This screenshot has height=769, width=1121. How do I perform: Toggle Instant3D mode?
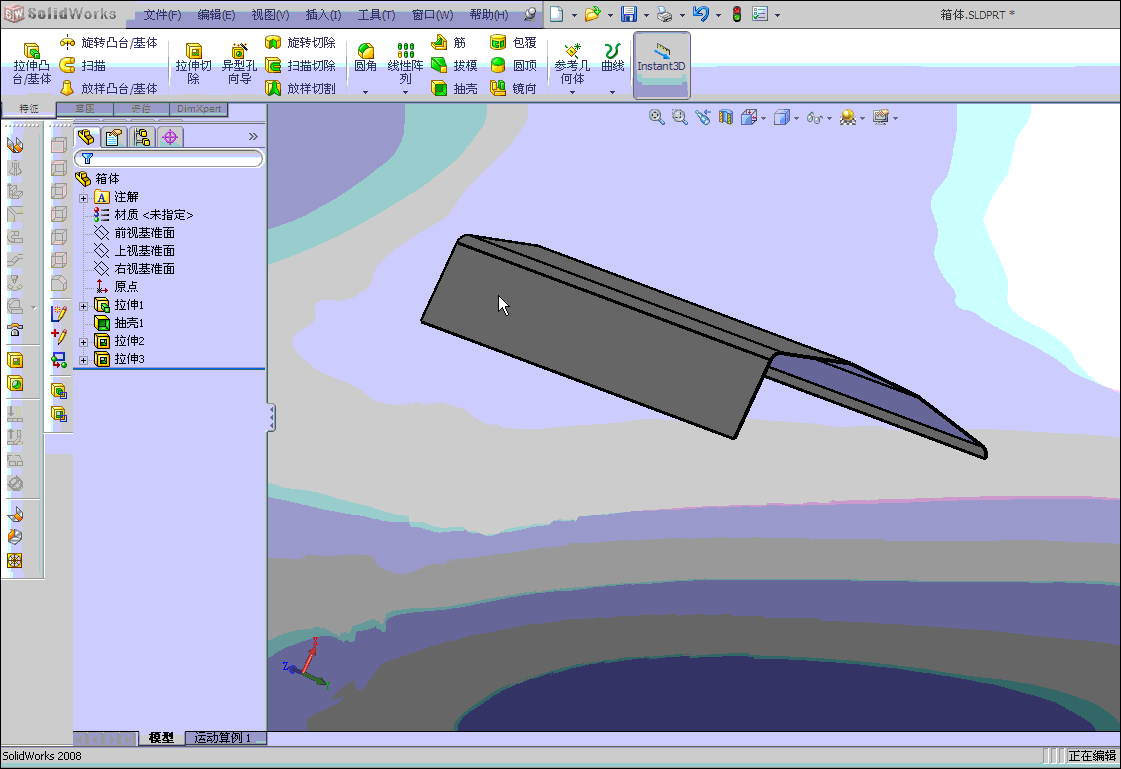(661, 64)
